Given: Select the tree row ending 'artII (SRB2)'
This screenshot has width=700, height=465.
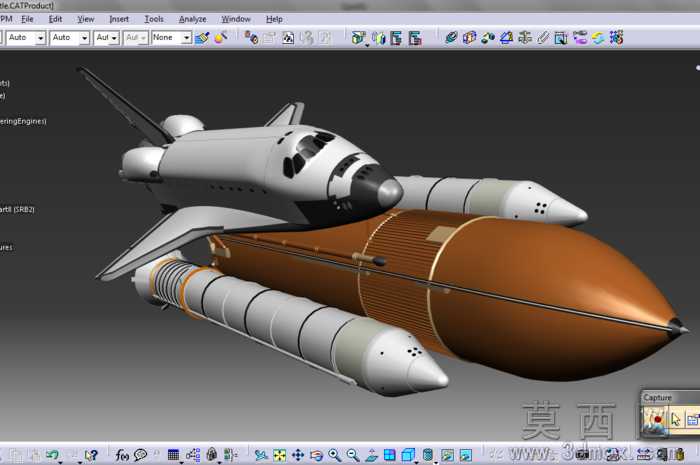Looking at the screenshot, I should point(17,209).
